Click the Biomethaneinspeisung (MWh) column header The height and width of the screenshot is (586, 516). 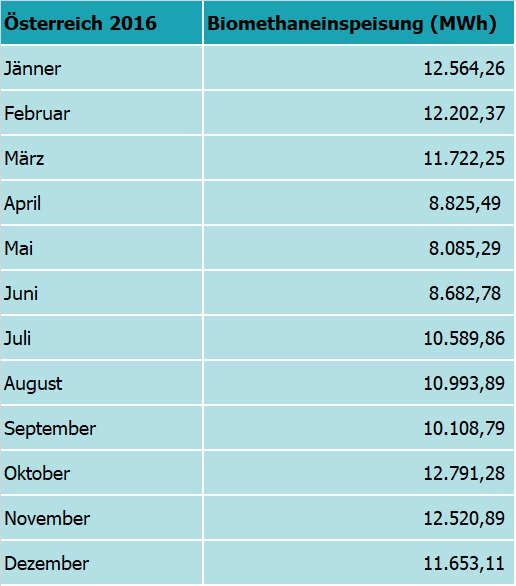click(x=352, y=24)
